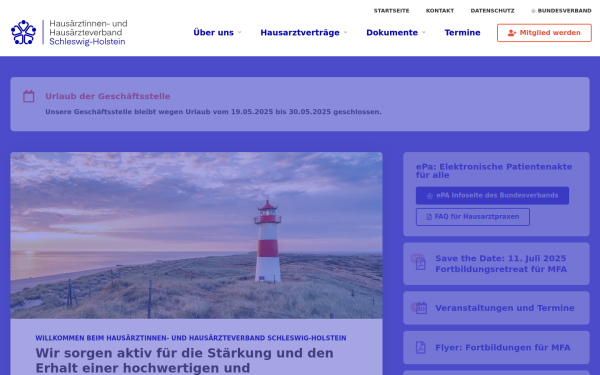
Task: Open Flyer: Fortbildungen für MFA card
Action: (x=496, y=347)
